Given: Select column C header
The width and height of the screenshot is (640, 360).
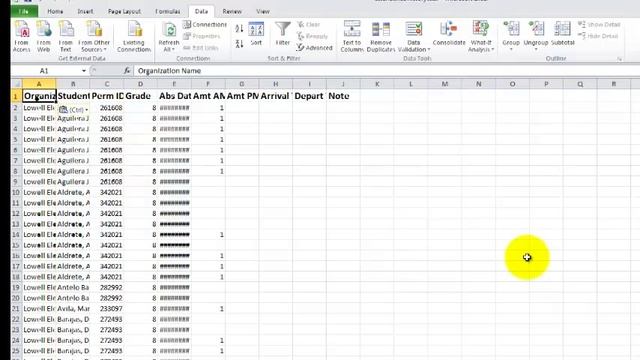Looking at the screenshot, I should pos(107,84).
